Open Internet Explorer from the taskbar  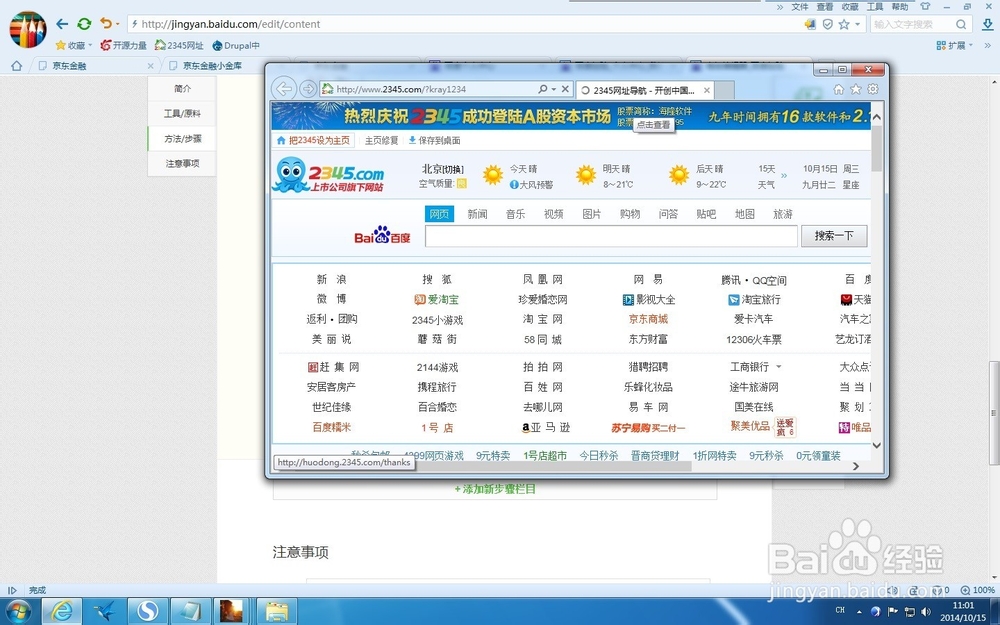tap(62, 612)
